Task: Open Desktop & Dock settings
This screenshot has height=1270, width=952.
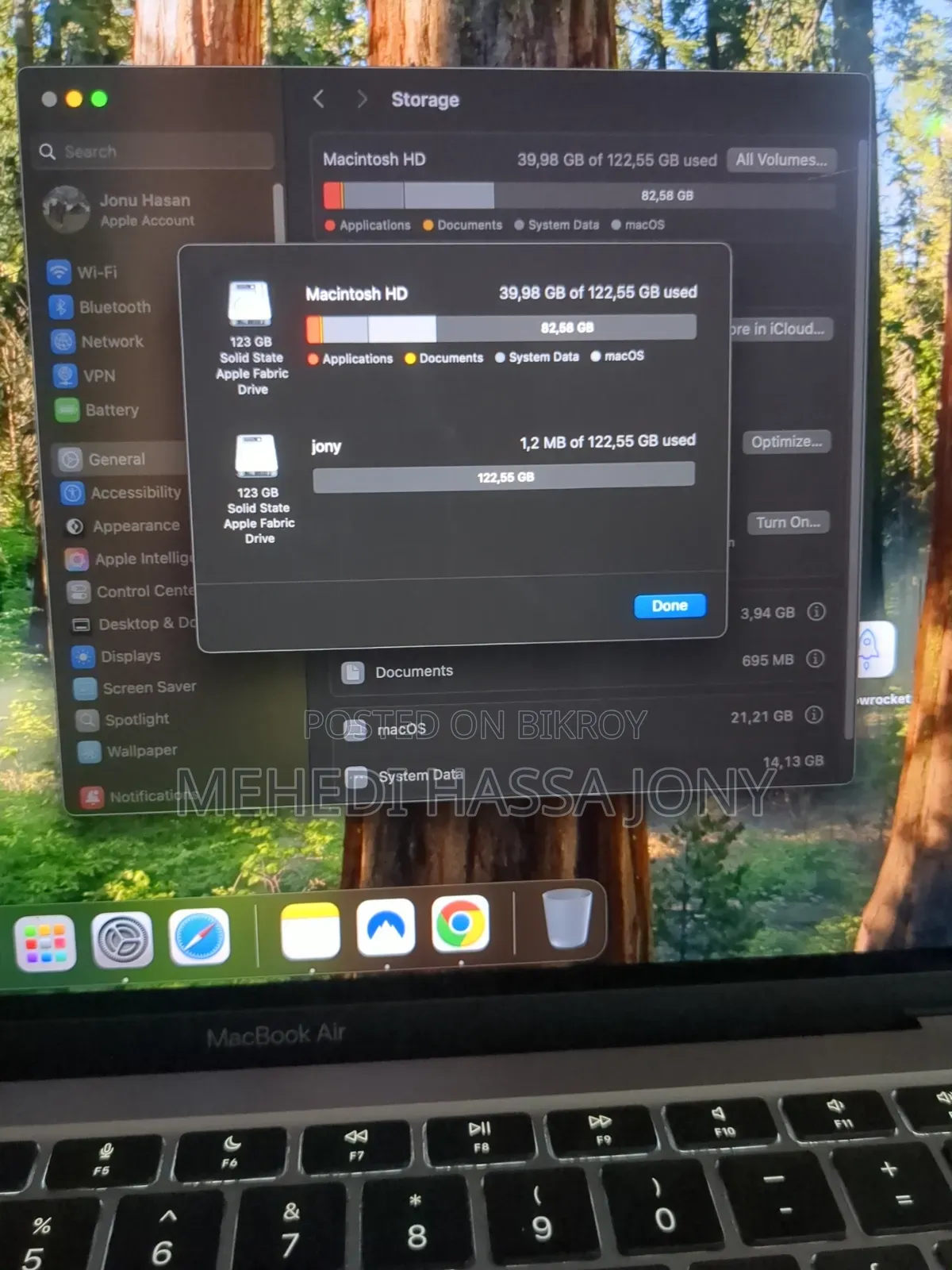Action: coord(133,624)
